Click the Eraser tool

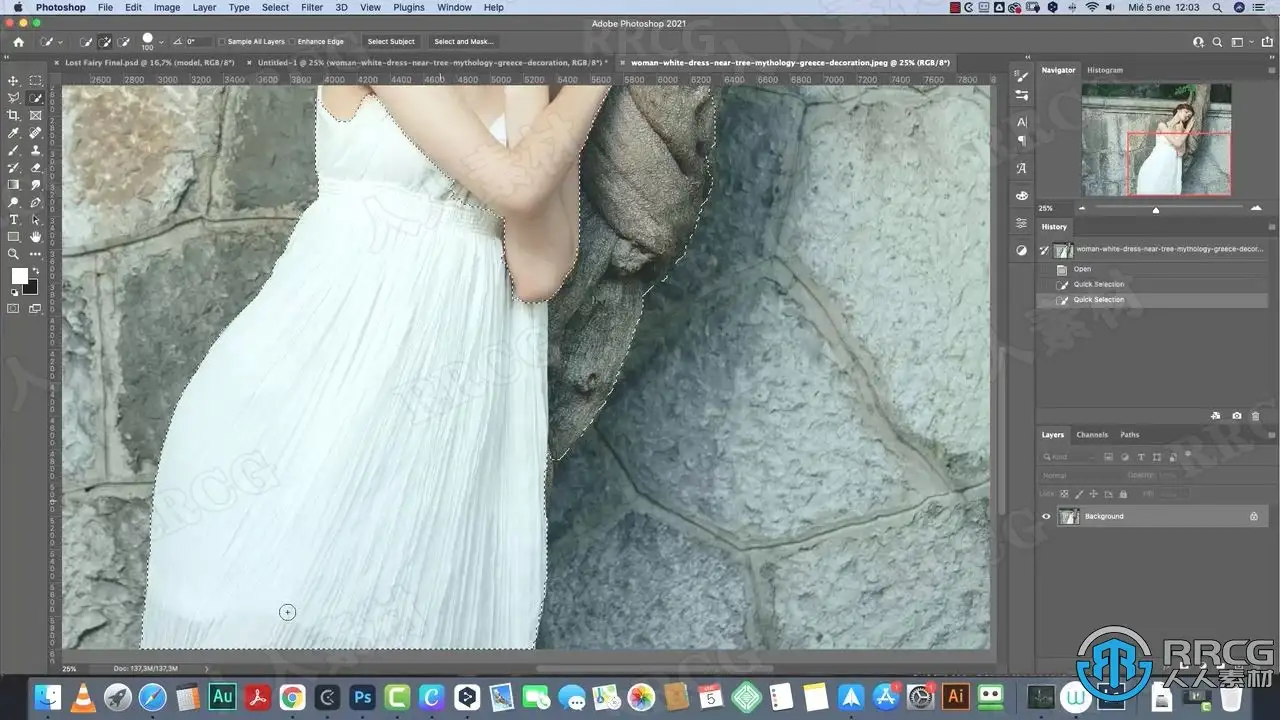(x=36, y=168)
